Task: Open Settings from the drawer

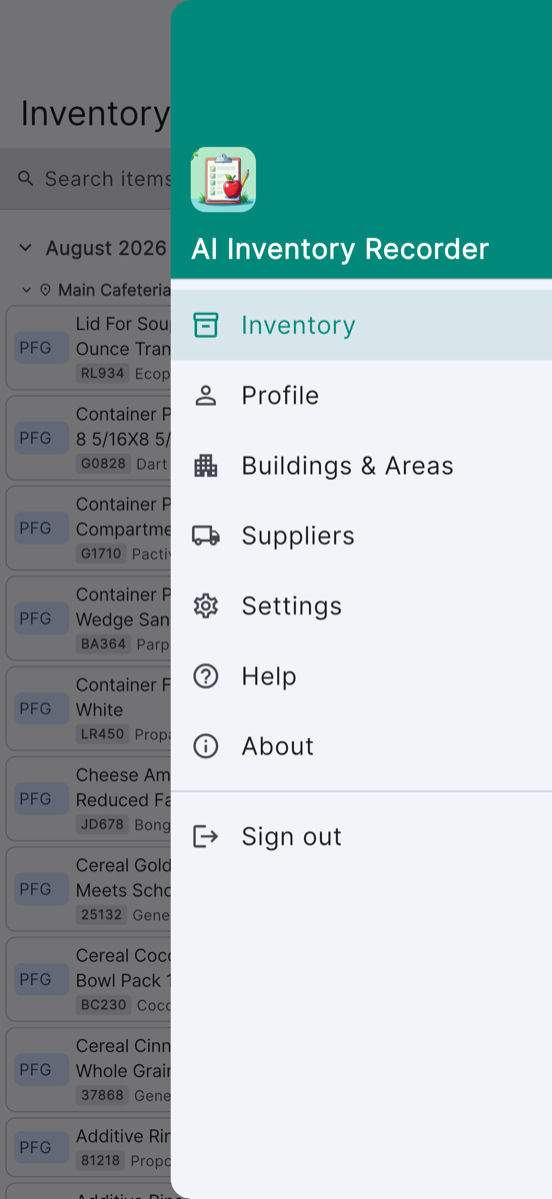Action: pyautogui.click(x=361, y=606)
